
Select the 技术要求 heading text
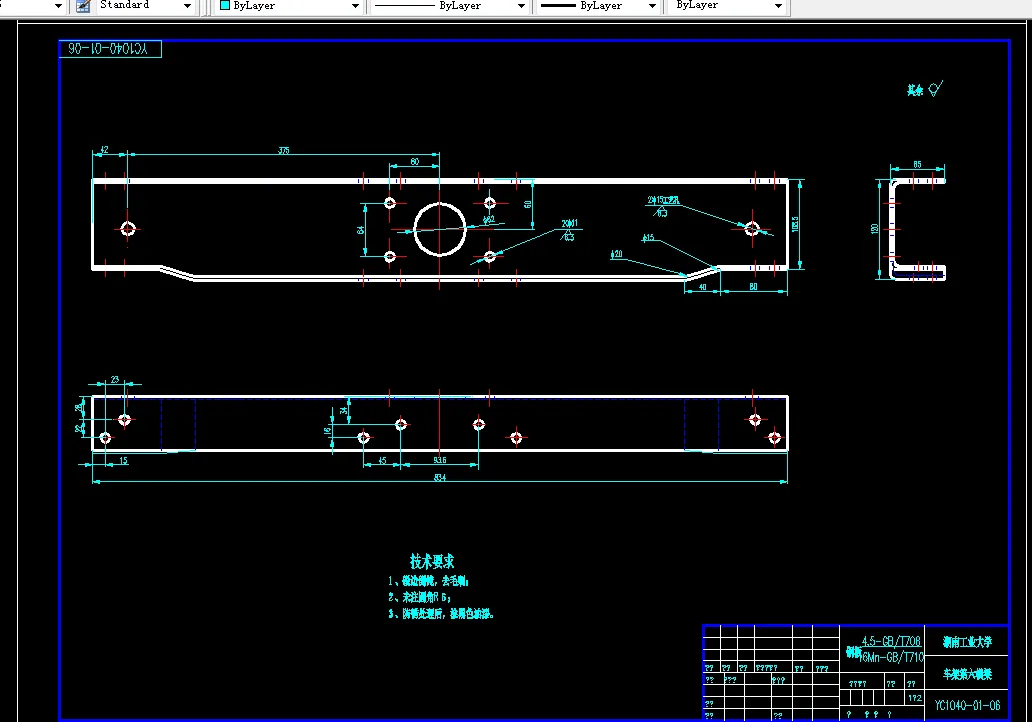[432, 561]
